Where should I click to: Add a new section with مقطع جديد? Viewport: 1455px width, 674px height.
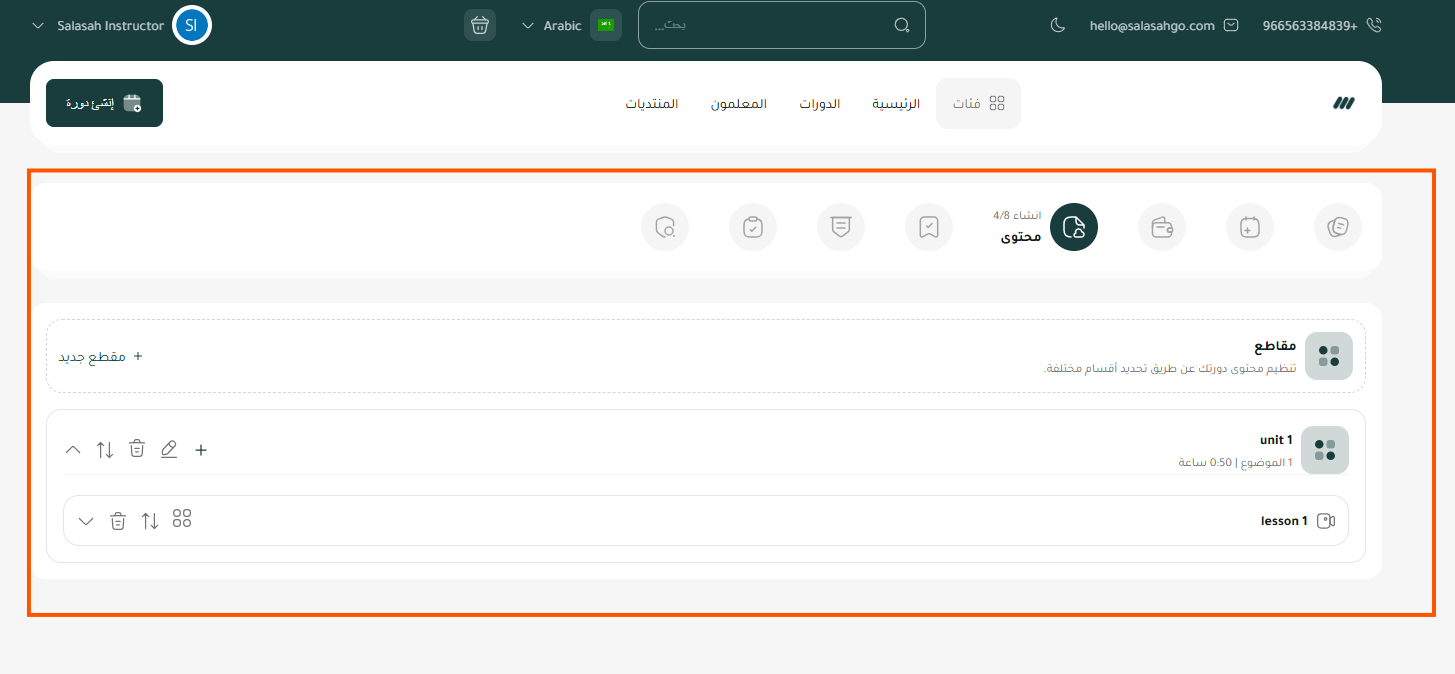point(100,356)
